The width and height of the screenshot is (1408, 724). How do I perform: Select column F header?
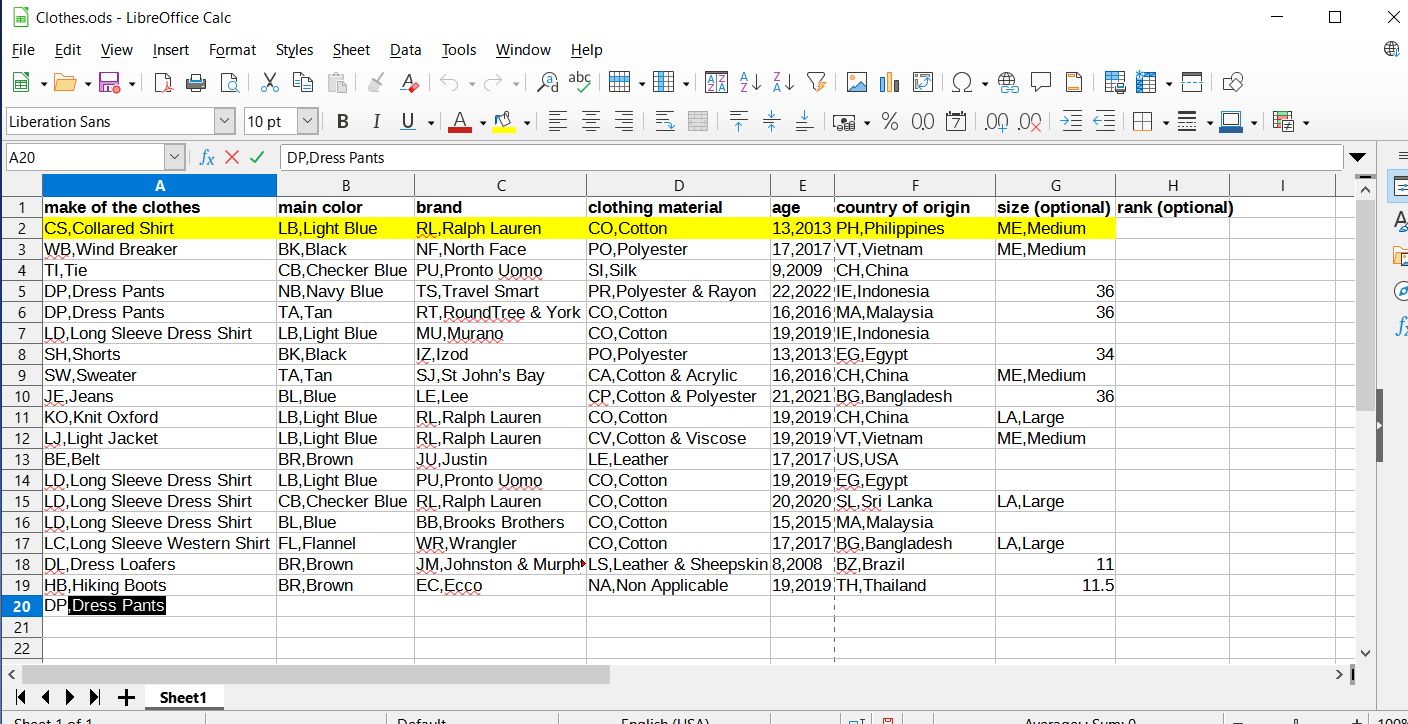tap(915, 185)
